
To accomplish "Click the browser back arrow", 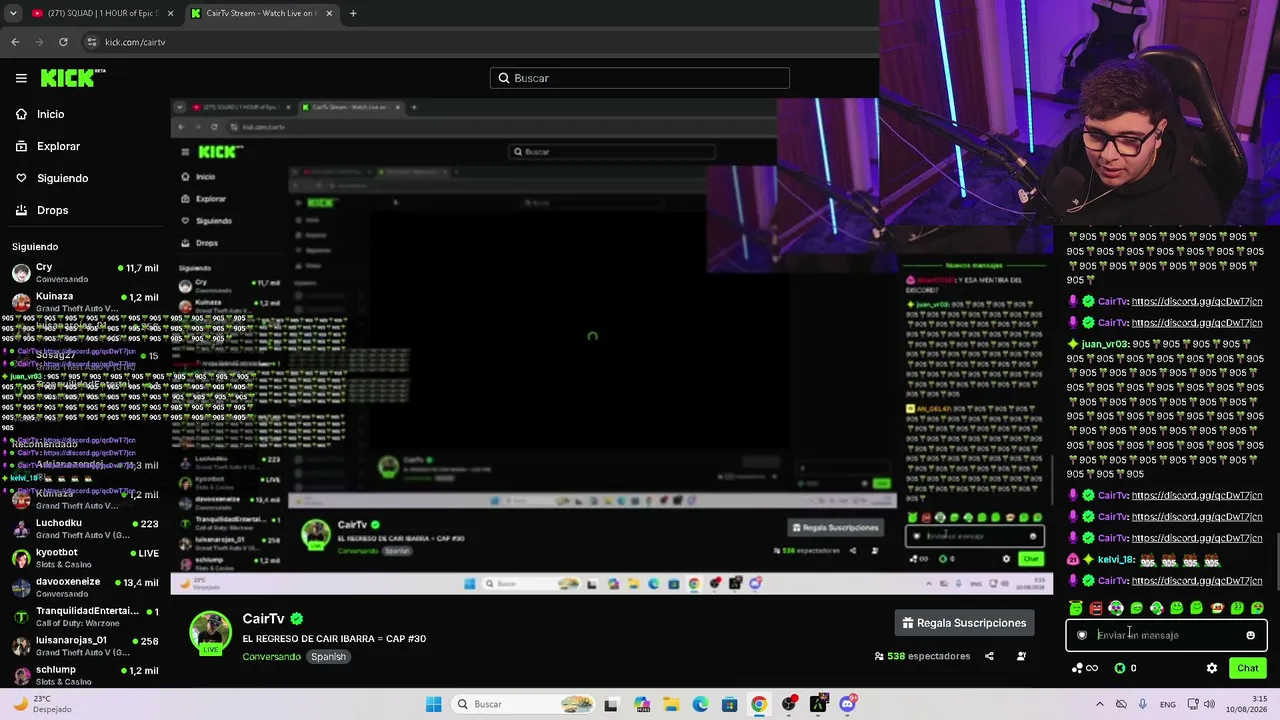I will click(x=15, y=42).
